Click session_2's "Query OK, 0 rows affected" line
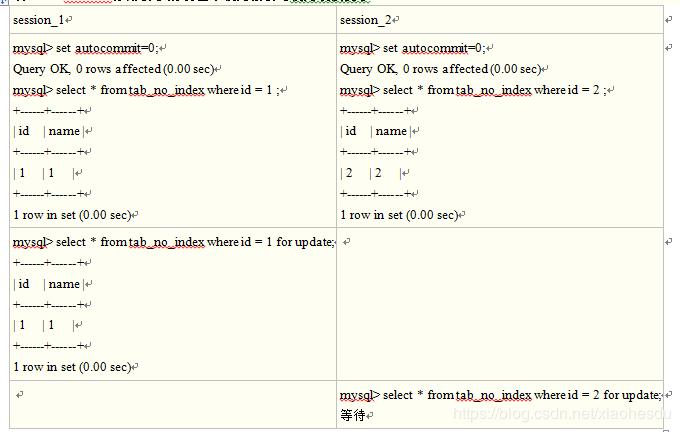 [x=441, y=69]
